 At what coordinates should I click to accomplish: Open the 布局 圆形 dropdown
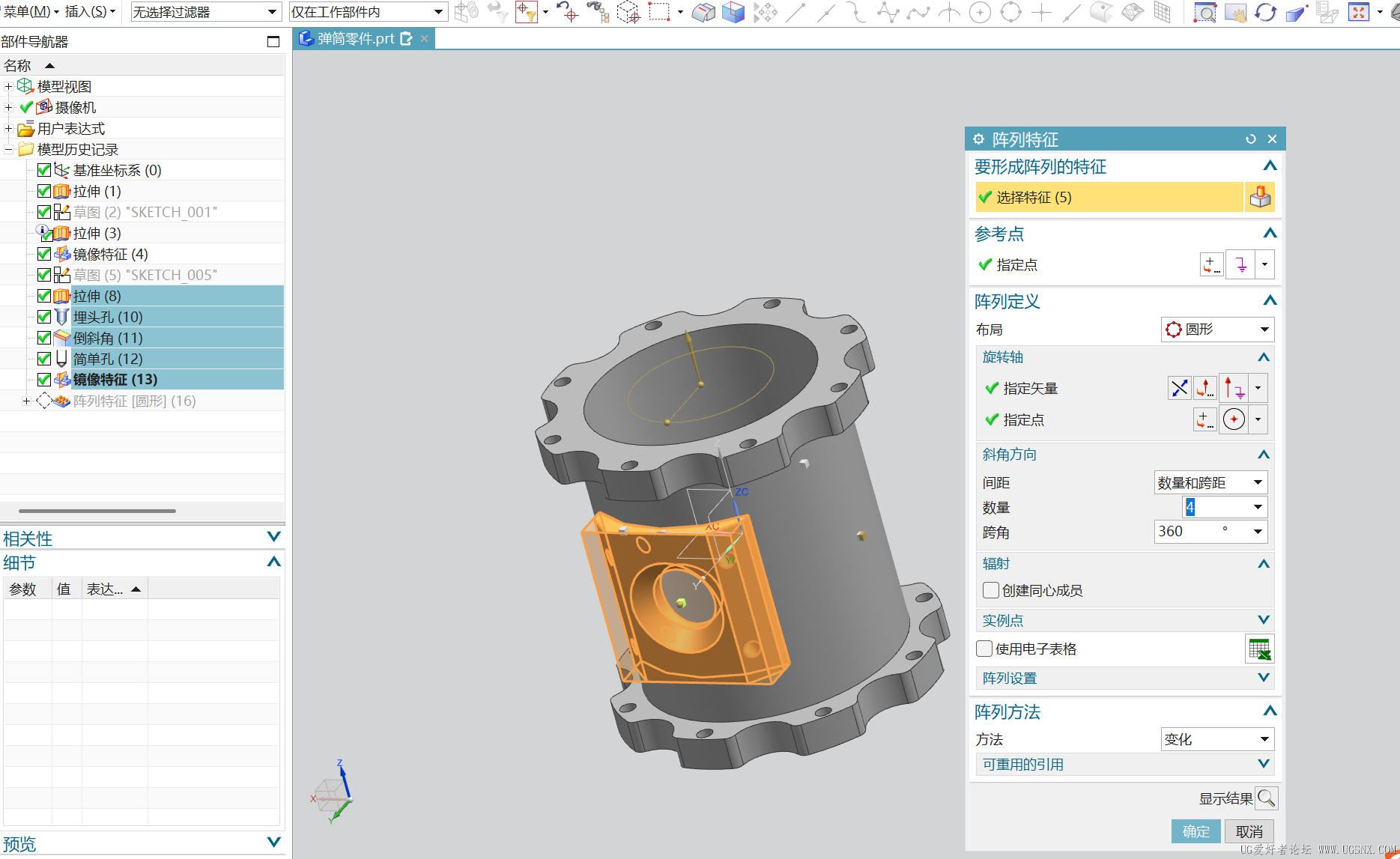(x=1217, y=330)
